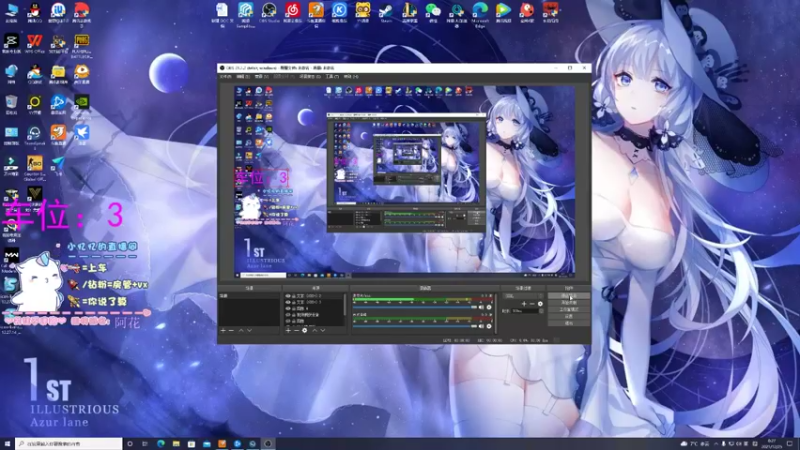Open the Tencent QQ penguin desktop icon
Image resolution: width=800 pixels, height=450 pixels.
34,12
